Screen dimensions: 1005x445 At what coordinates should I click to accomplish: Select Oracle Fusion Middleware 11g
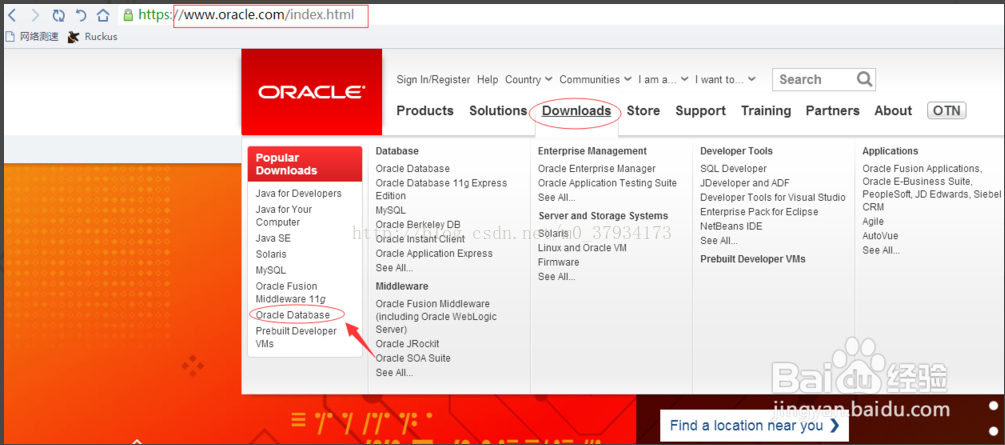coord(290,292)
